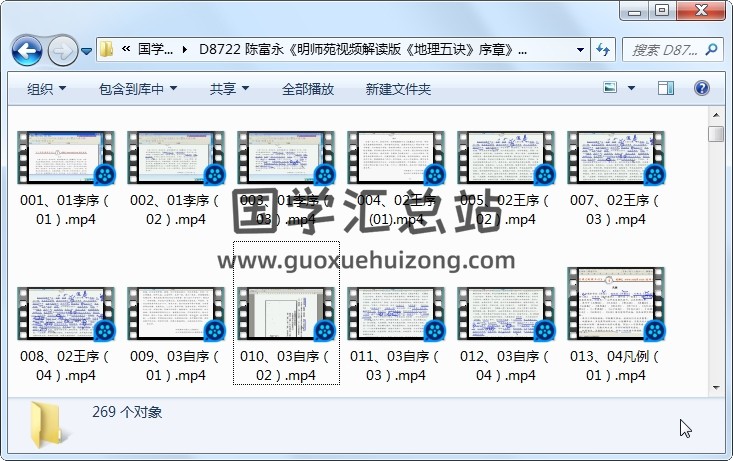Click file name 012、03自序（04）.mp4
Image resolution: width=733 pixels, height=461 pixels.
coord(506,366)
